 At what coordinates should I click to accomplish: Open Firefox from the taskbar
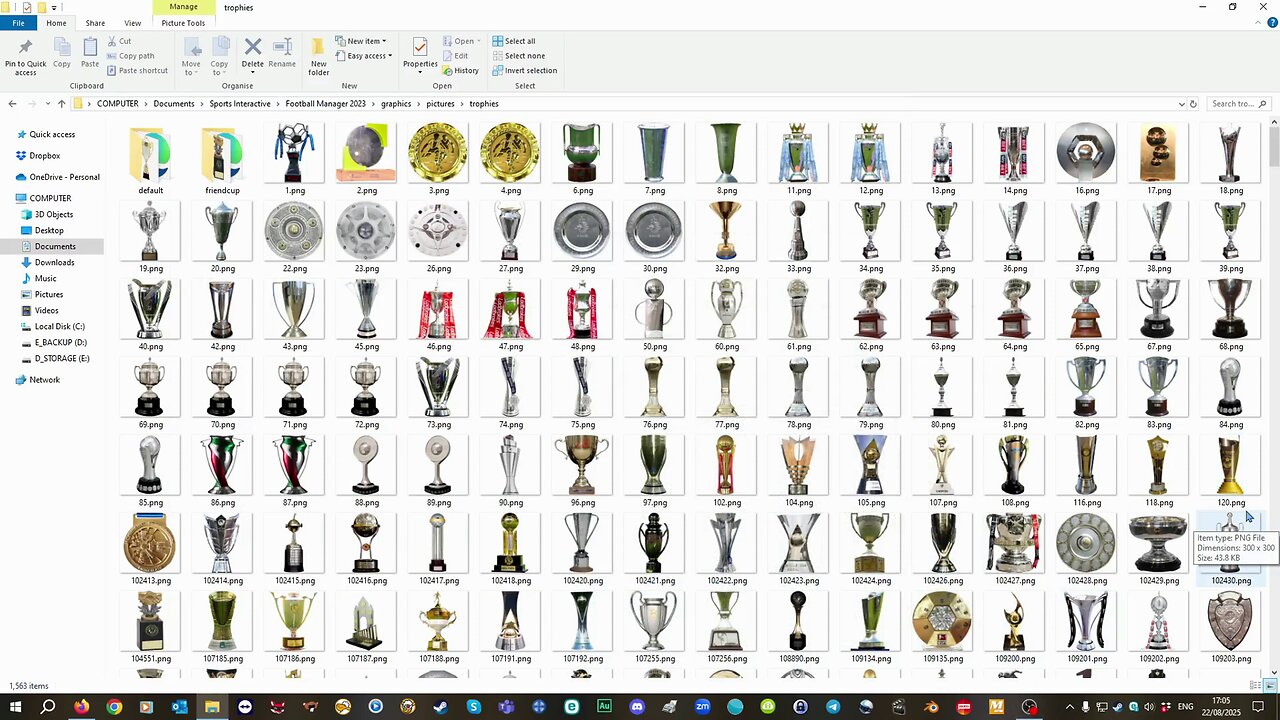tap(81, 707)
